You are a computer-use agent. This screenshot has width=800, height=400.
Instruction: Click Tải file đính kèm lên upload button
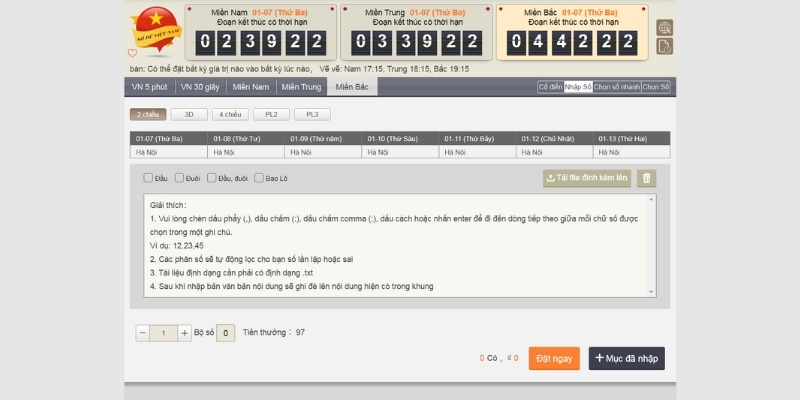(587, 178)
